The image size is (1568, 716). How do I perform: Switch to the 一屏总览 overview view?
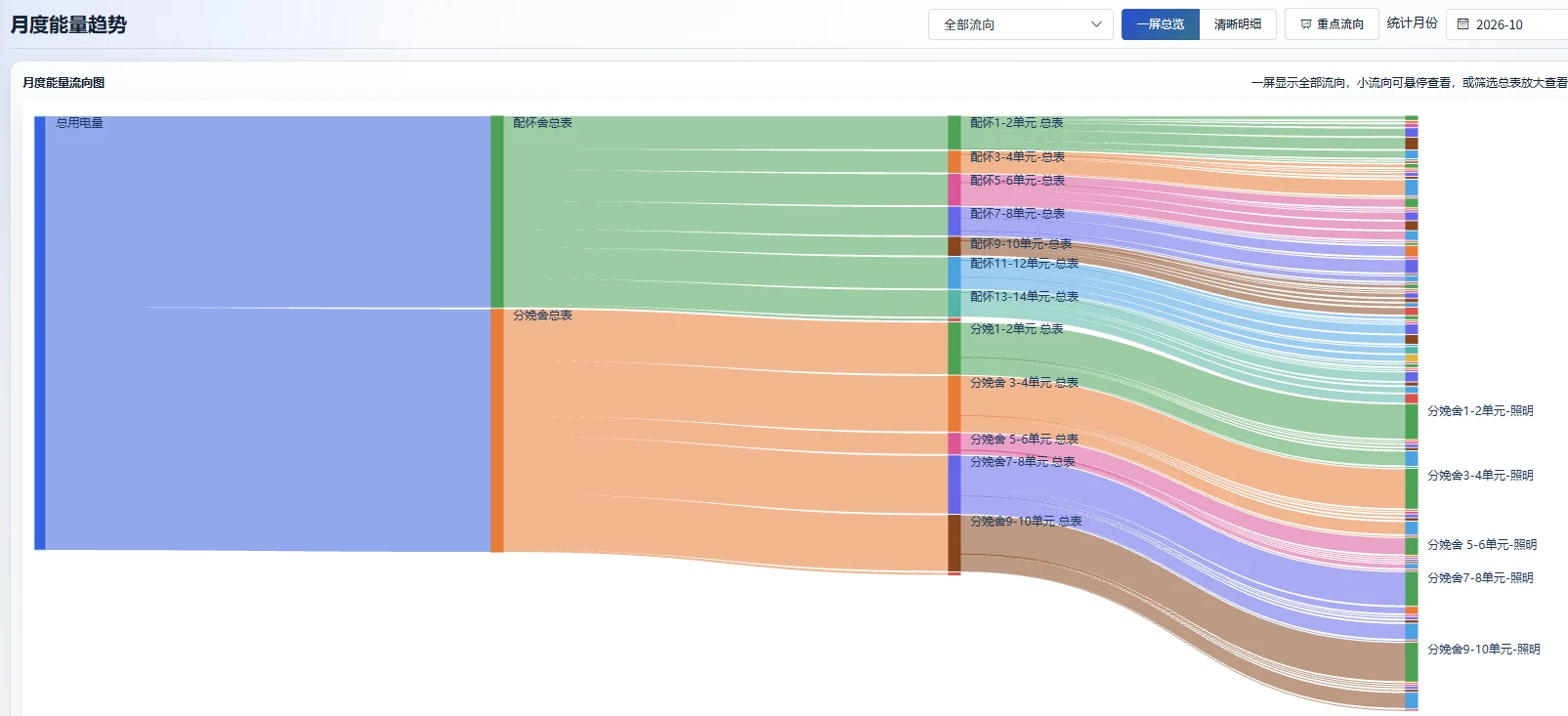pyautogui.click(x=1160, y=24)
